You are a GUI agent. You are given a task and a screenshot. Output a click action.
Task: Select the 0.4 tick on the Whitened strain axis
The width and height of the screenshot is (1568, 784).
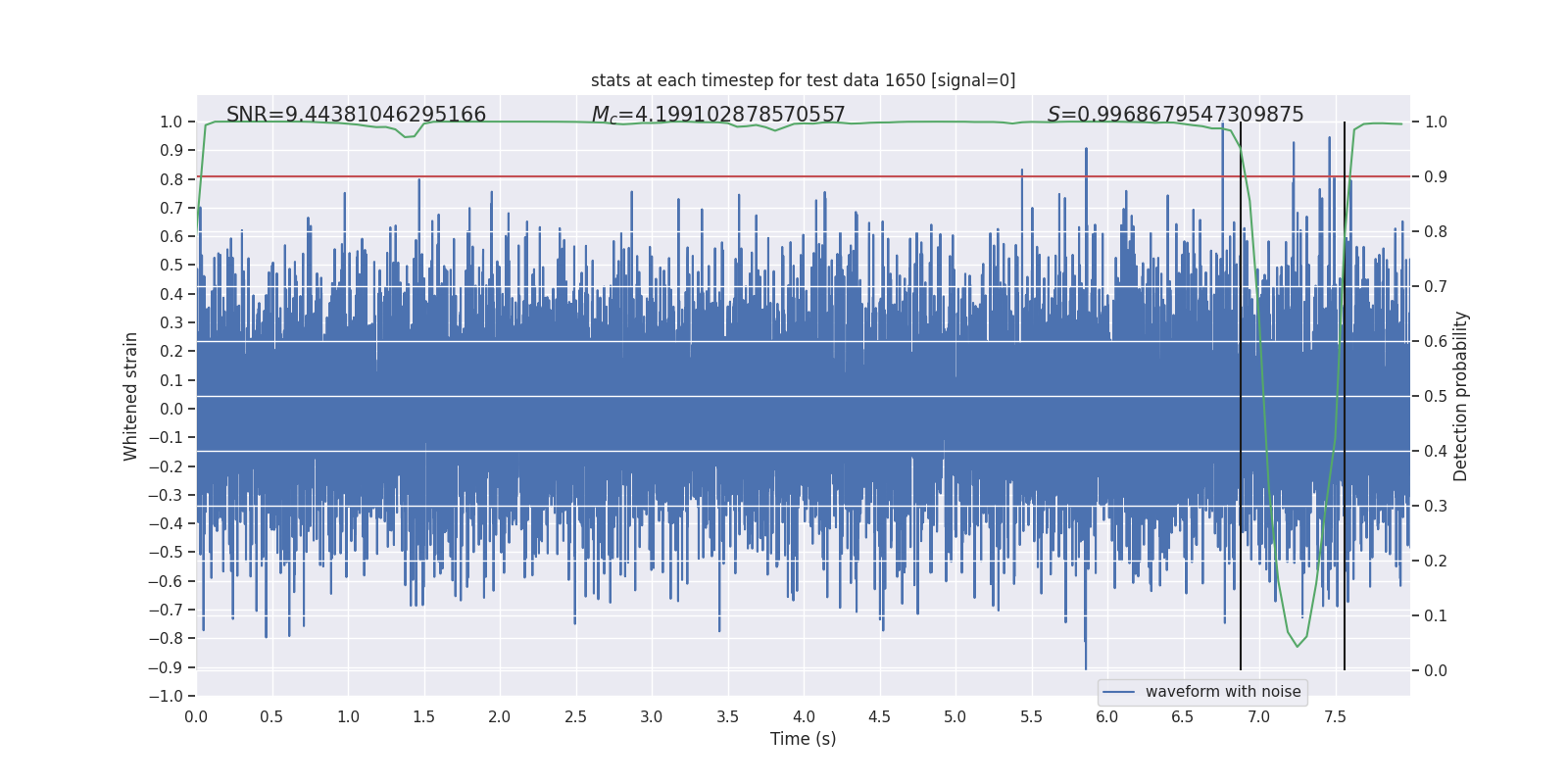(x=171, y=294)
